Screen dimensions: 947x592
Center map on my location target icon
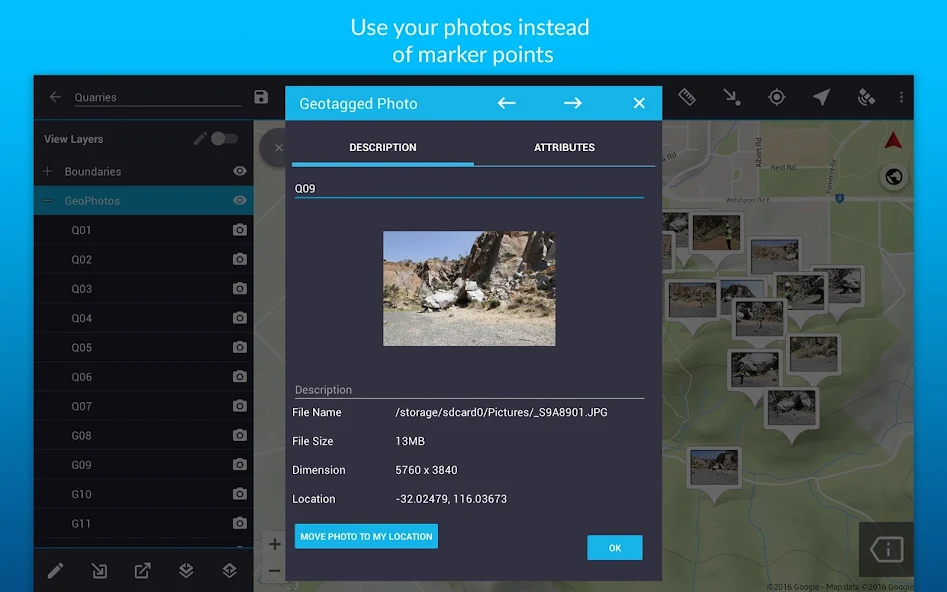pos(776,97)
